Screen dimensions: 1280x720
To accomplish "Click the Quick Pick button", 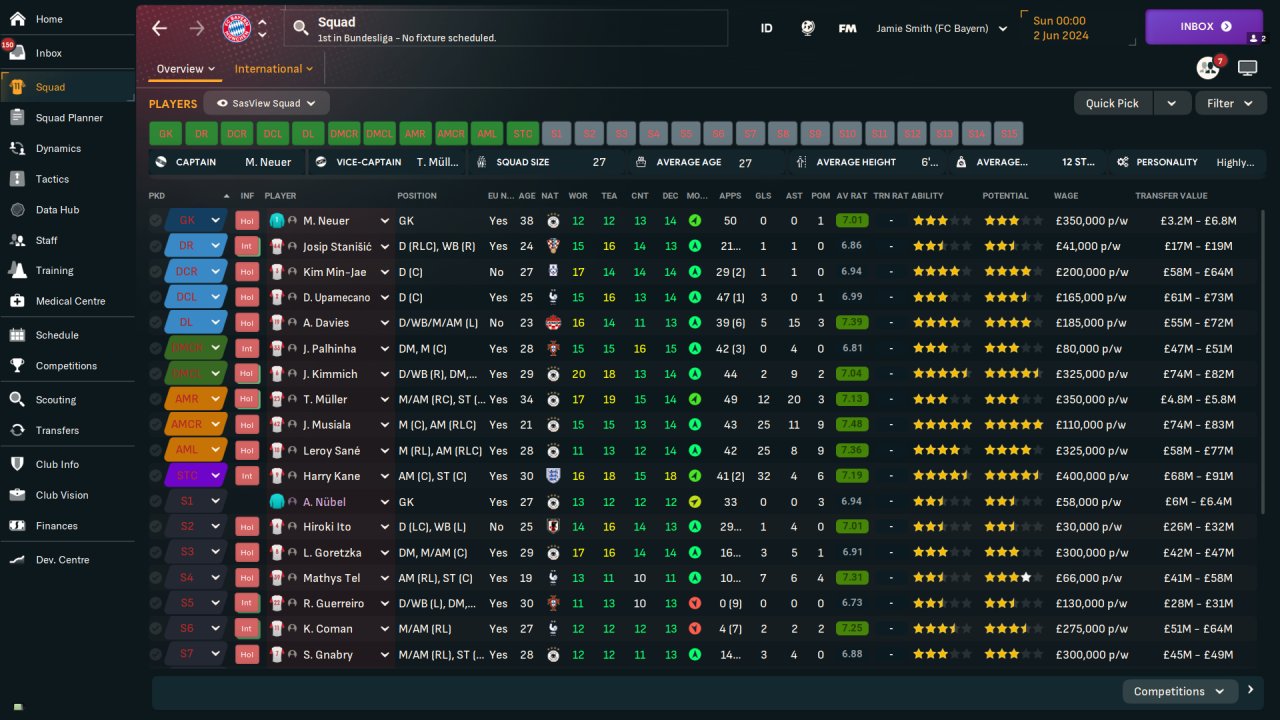I will pyautogui.click(x=1112, y=103).
